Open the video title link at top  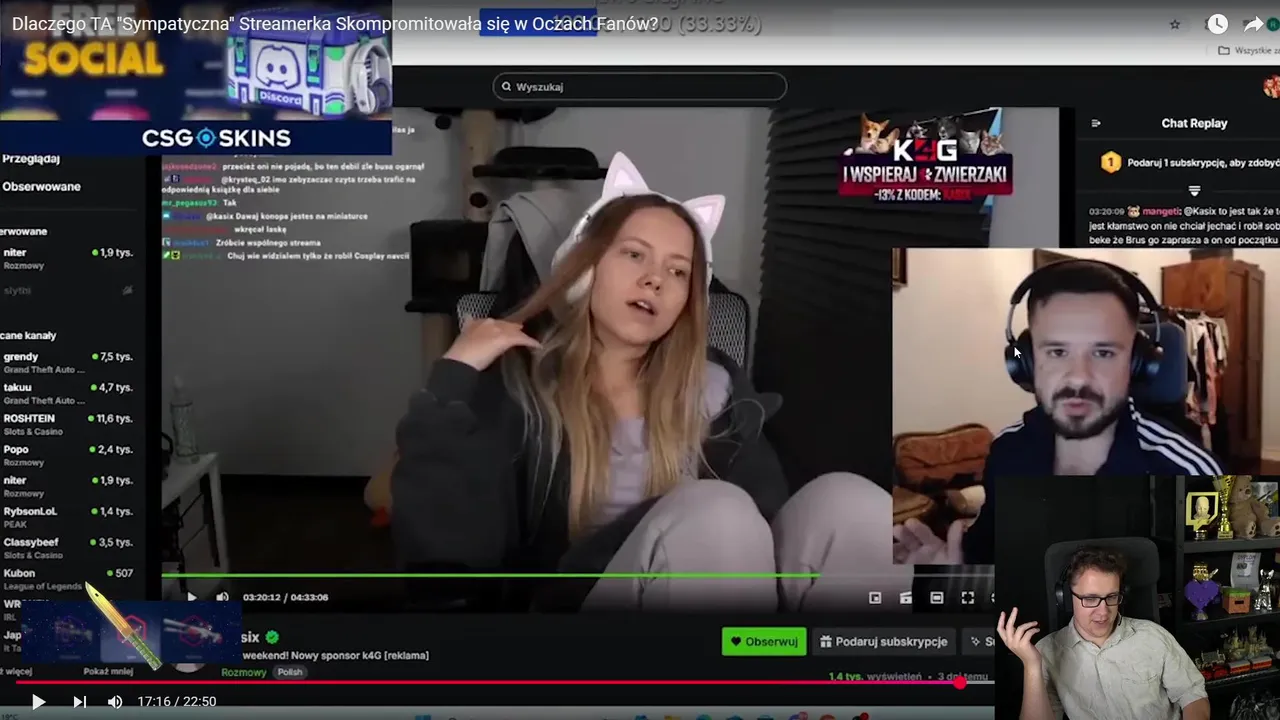(335, 24)
